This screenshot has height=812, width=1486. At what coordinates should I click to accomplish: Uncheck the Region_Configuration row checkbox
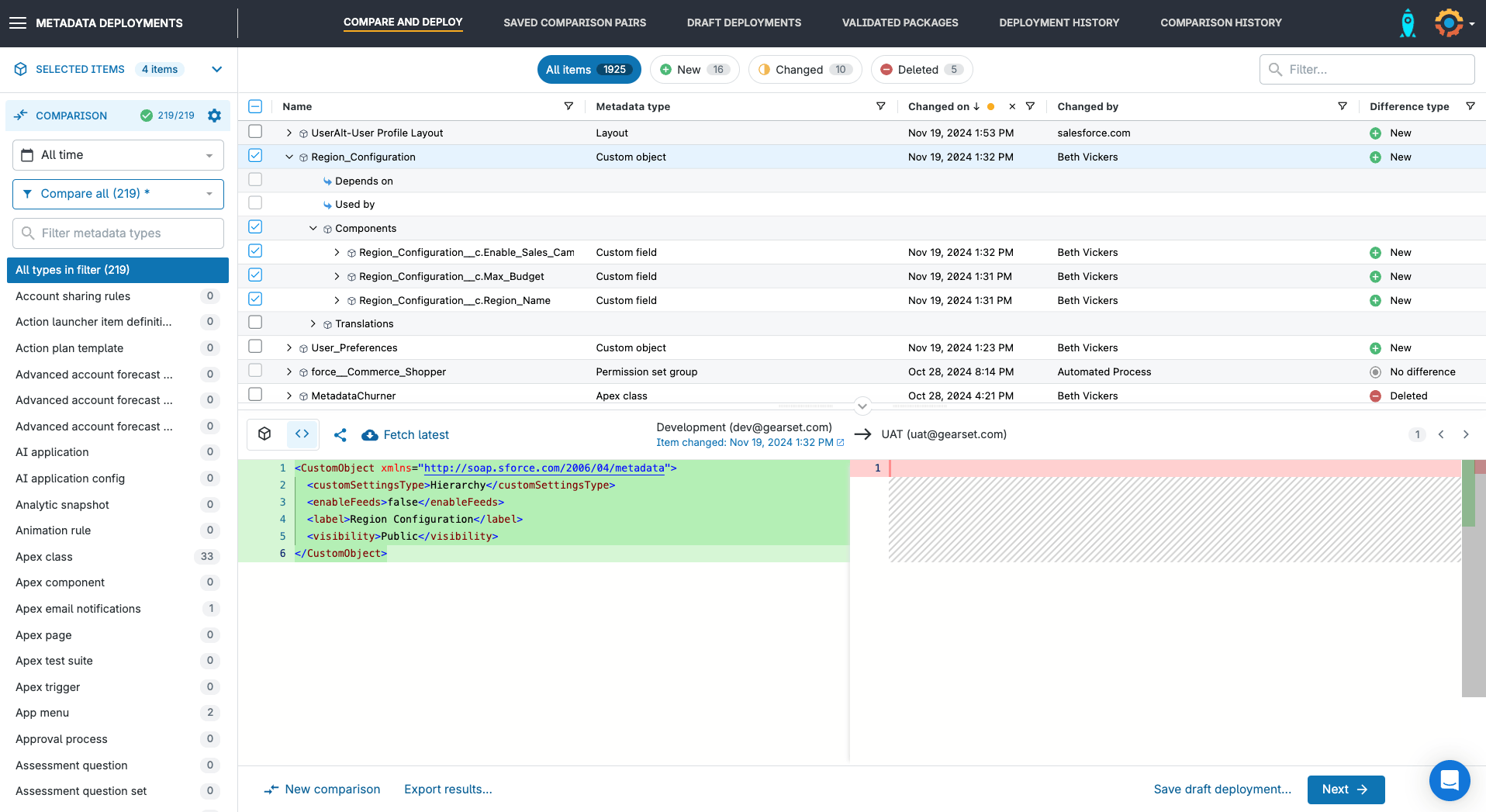255,156
